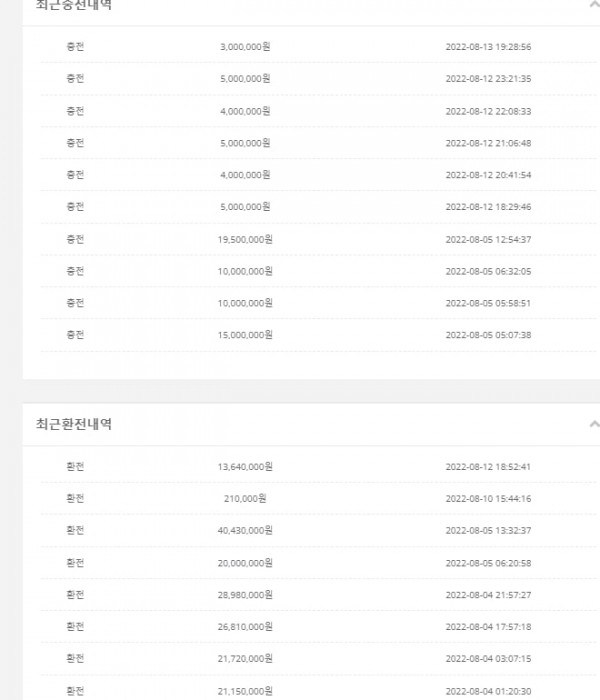Collapse the 최근환전내역 section chevron
The width and height of the screenshot is (600, 700).
(x=595, y=424)
